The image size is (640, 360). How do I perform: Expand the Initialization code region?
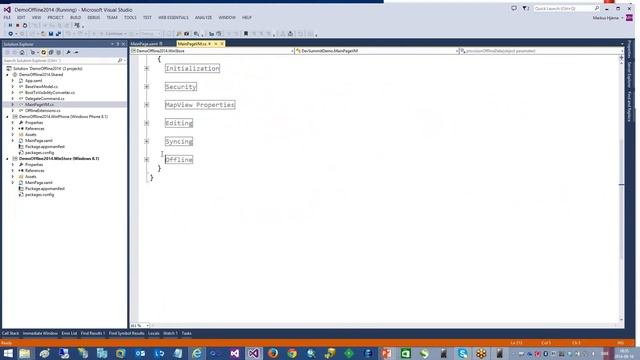click(147, 69)
